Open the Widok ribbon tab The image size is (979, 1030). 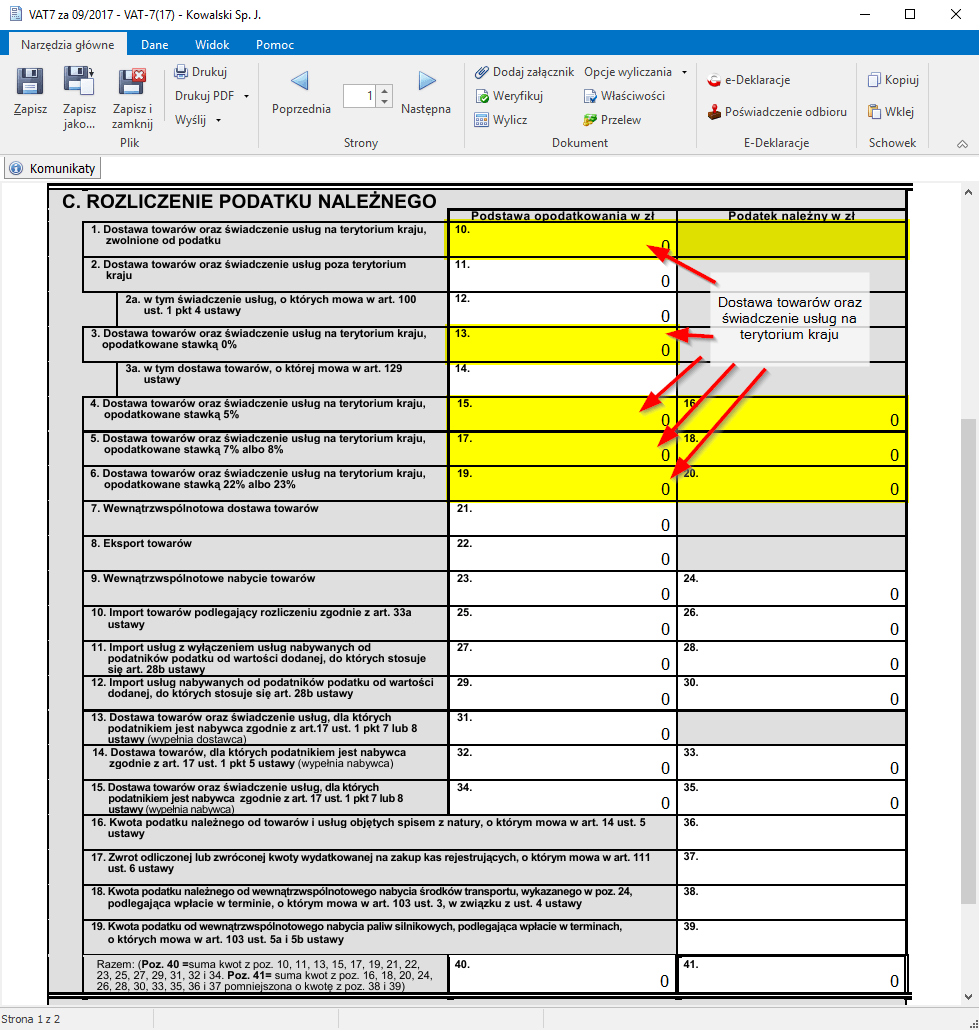(x=212, y=45)
